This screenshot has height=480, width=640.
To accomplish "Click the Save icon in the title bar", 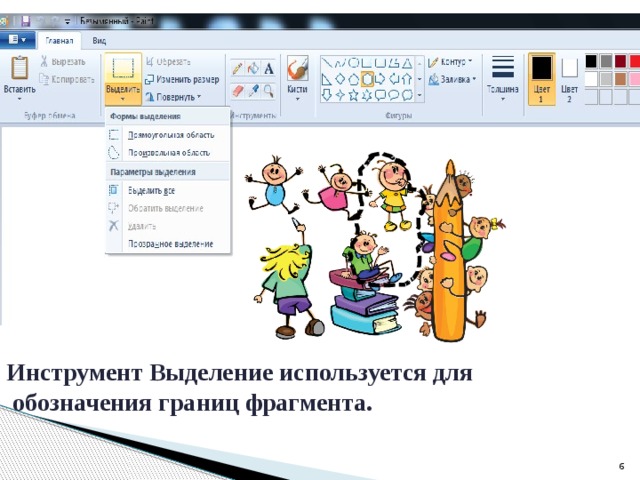I will point(26,21).
